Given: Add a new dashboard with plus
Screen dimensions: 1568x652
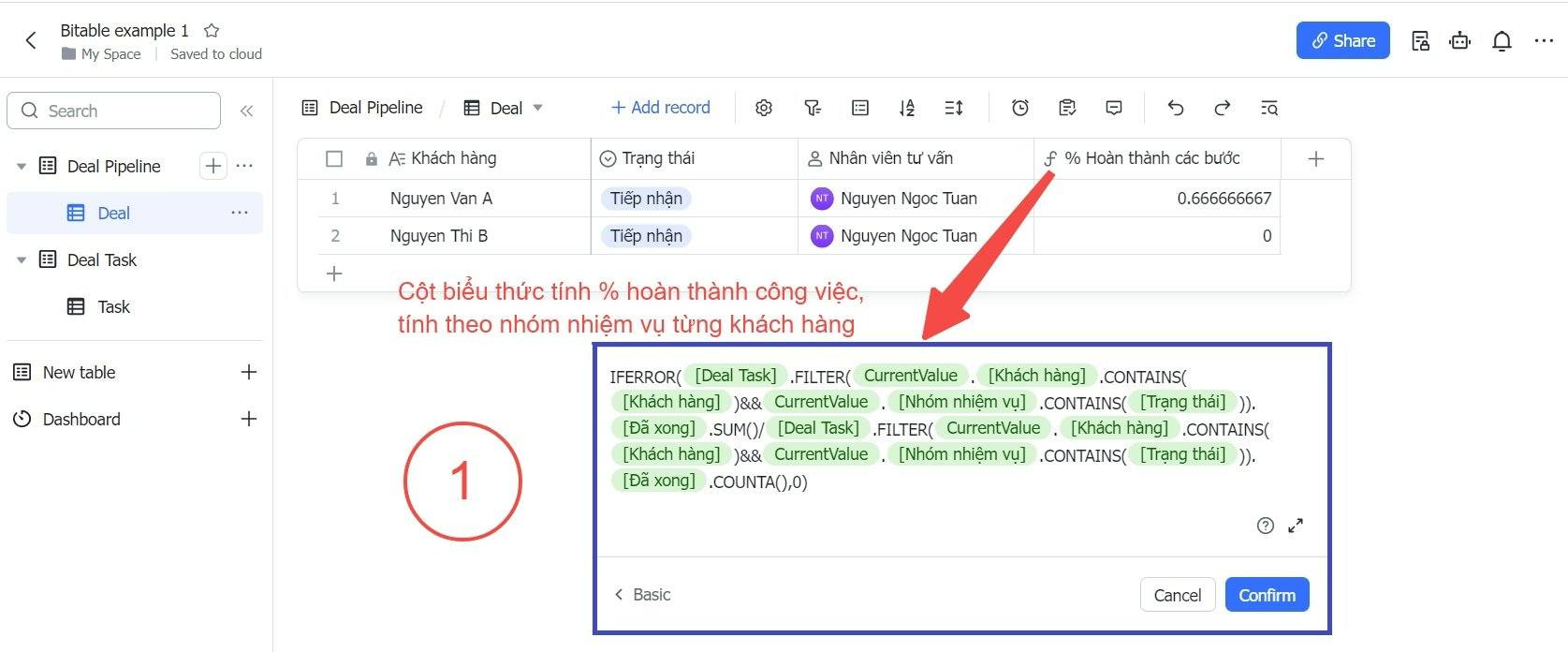Looking at the screenshot, I should (x=249, y=419).
